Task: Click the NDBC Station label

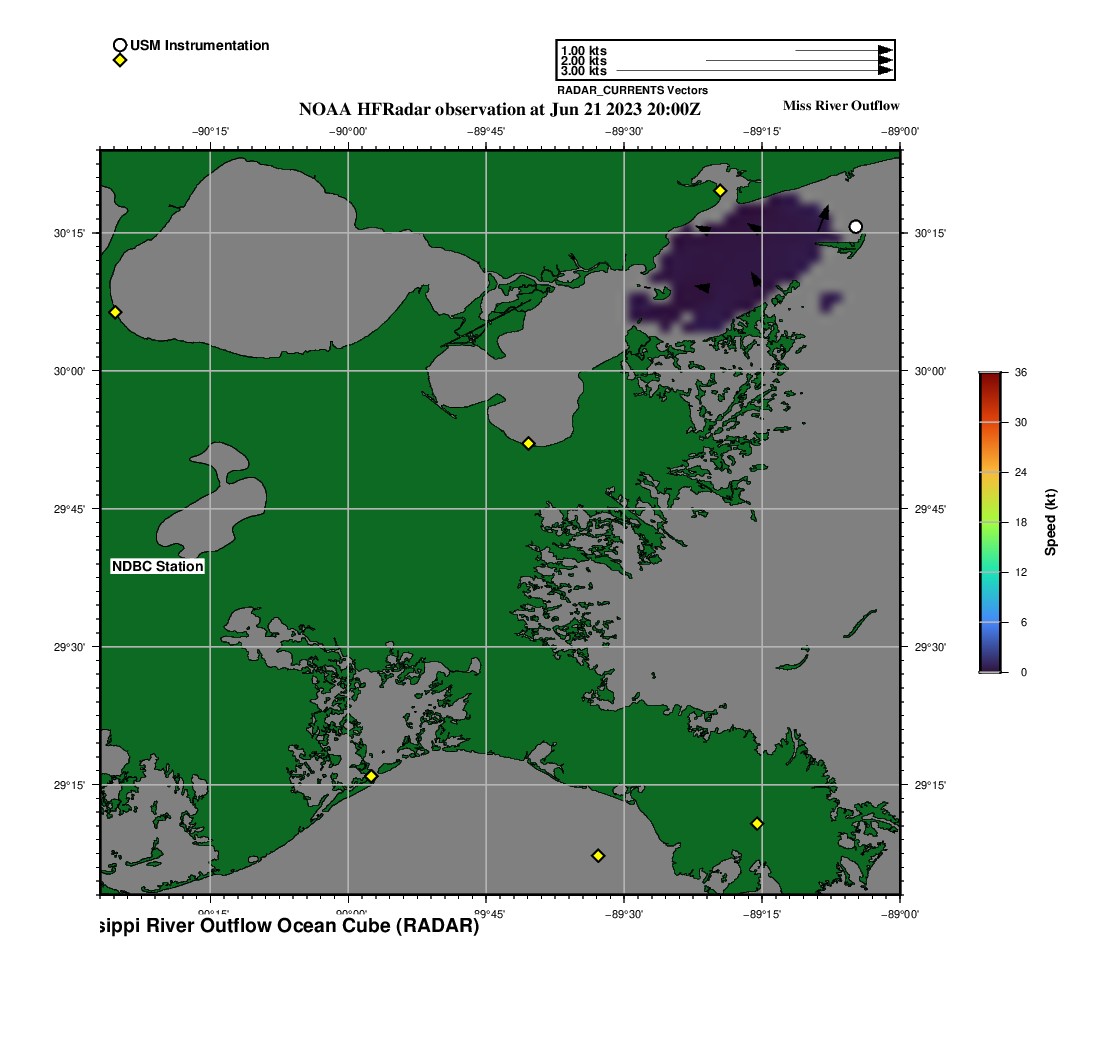Action: [x=158, y=567]
